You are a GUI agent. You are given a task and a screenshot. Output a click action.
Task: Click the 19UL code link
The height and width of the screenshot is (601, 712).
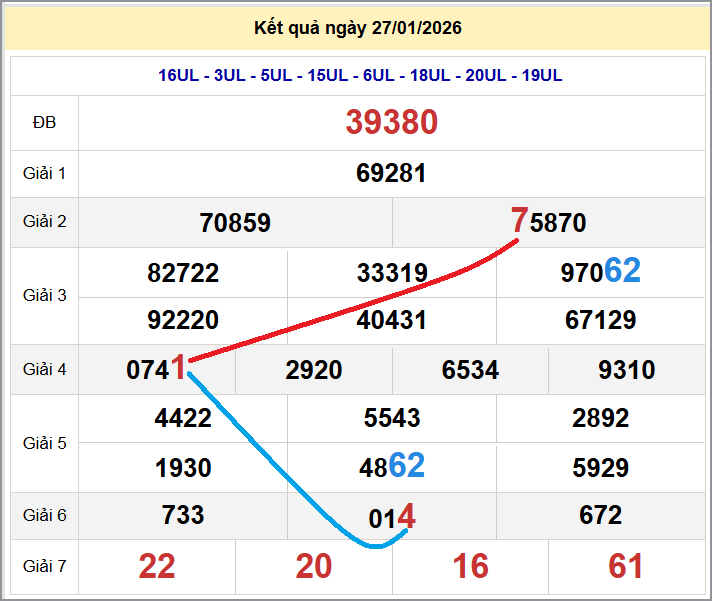point(542,76)
